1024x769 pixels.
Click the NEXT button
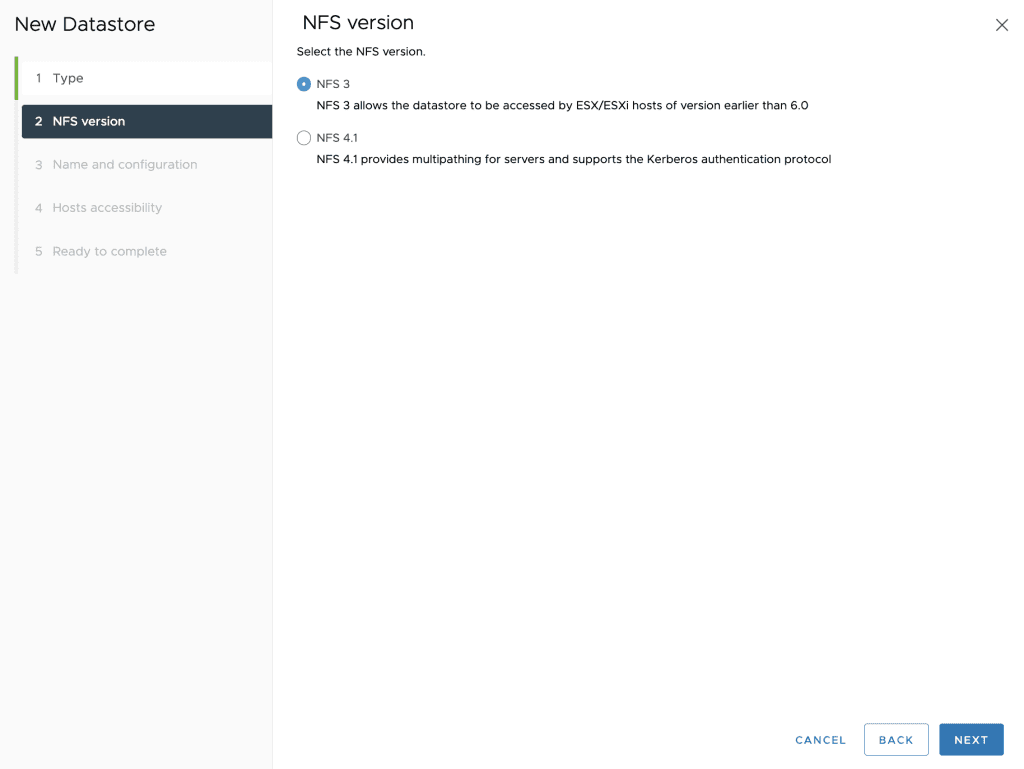tap(971, 740)
